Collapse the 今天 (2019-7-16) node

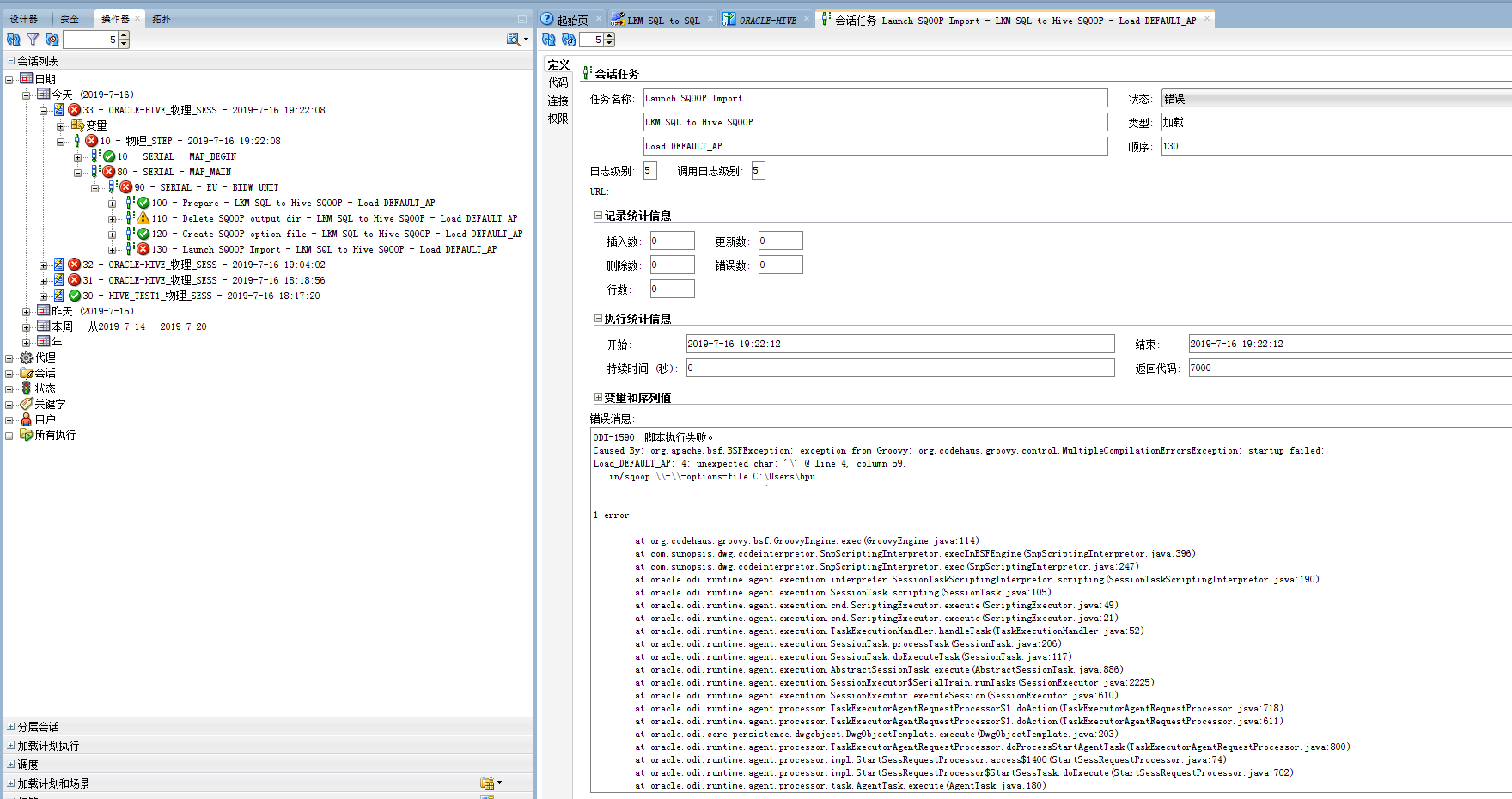tap(27, 95)
